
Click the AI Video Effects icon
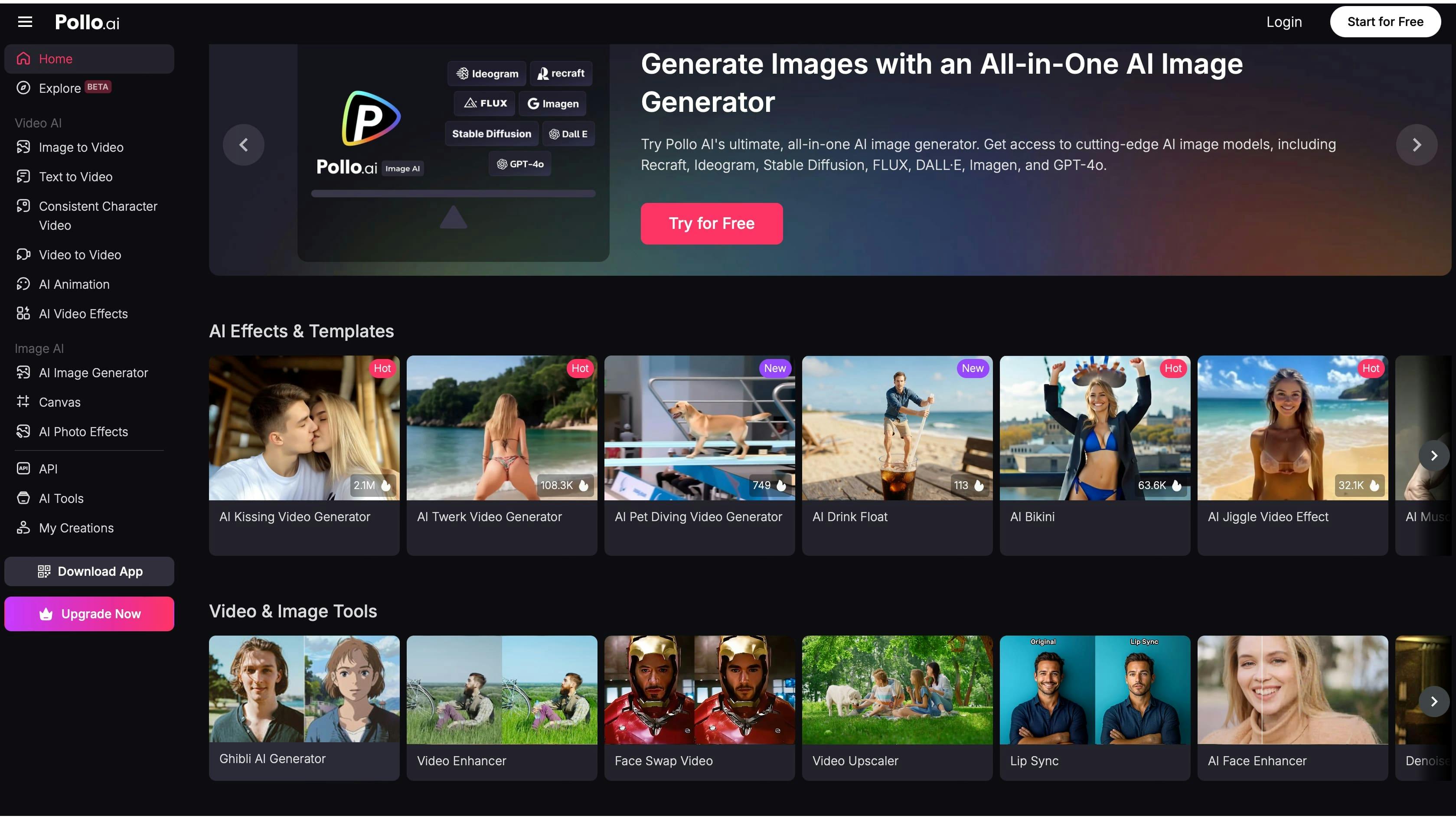[23, 313]
